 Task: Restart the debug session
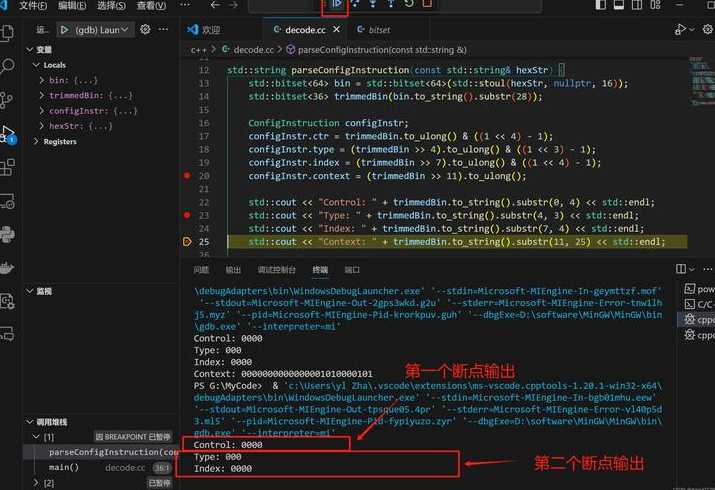tap(409, 4)
